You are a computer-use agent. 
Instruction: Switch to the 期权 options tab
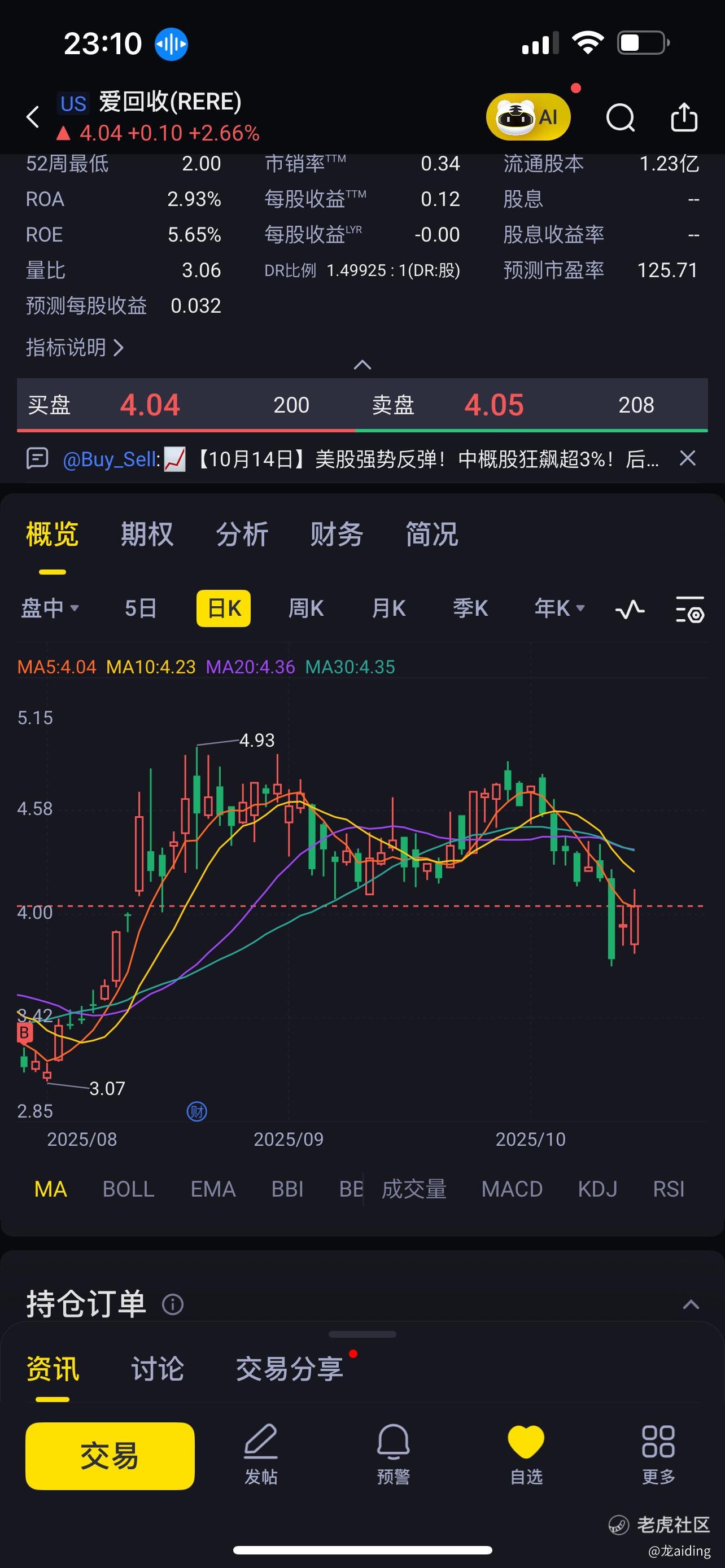pyautogui.click(x=147, y=535)
